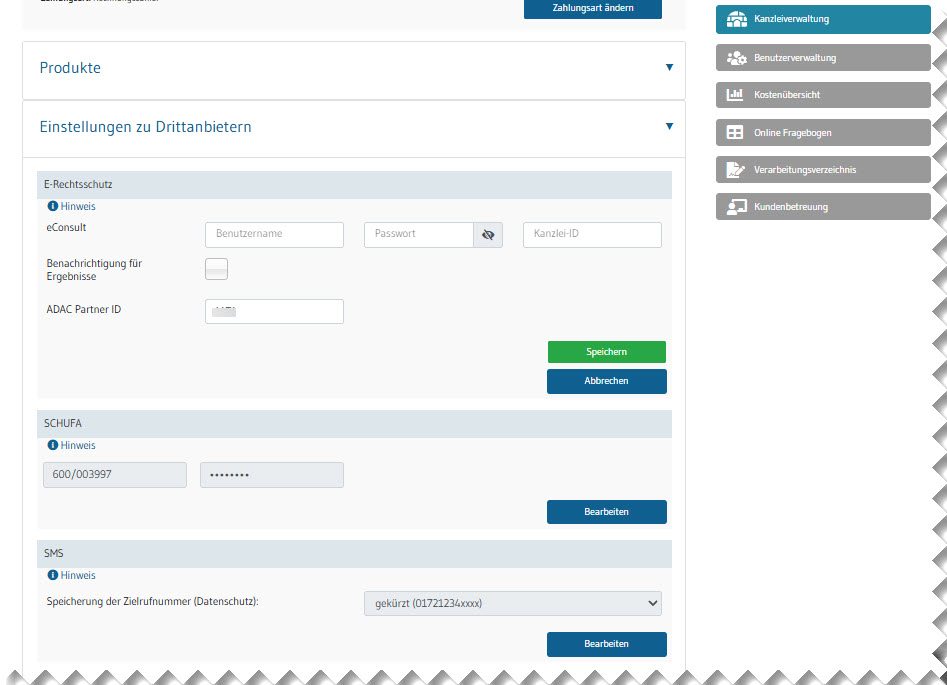Open Verarbeitungsverzeichnis menu item
The image size is (947, 685).
(x=823, y=170)
